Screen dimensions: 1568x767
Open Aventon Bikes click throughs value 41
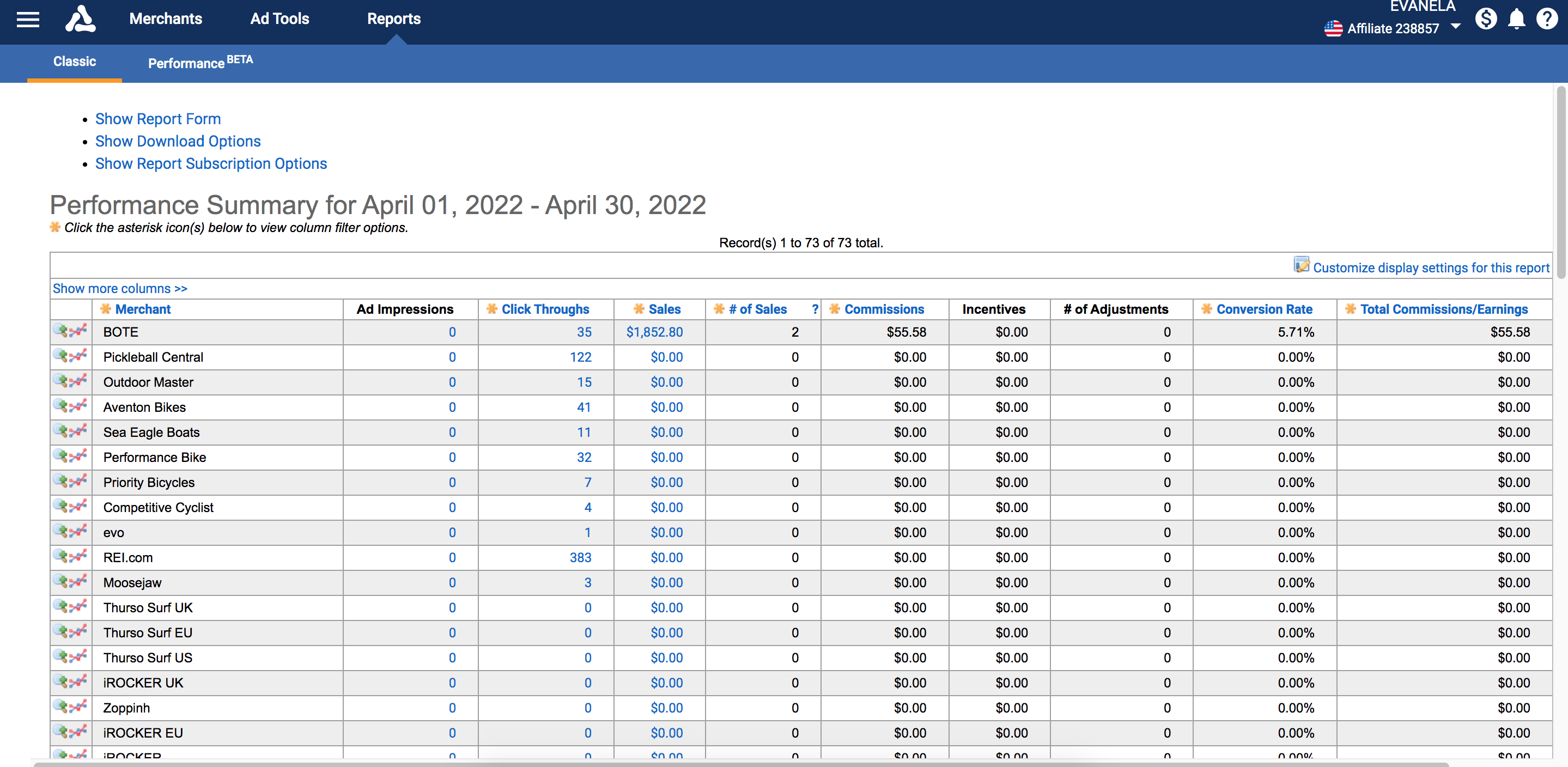[585, 407]
